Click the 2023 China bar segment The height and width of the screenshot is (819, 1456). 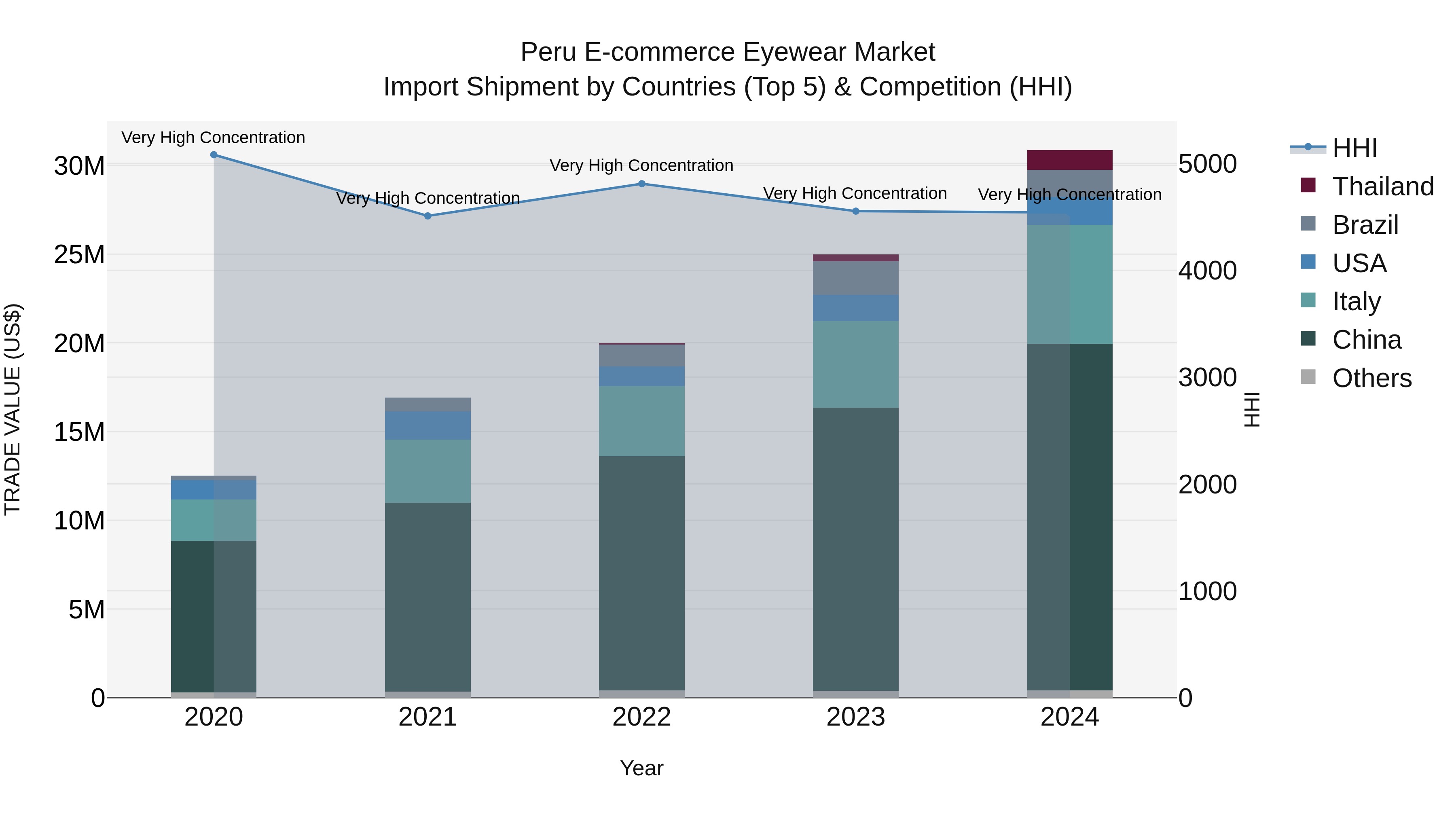click(856, 549)
